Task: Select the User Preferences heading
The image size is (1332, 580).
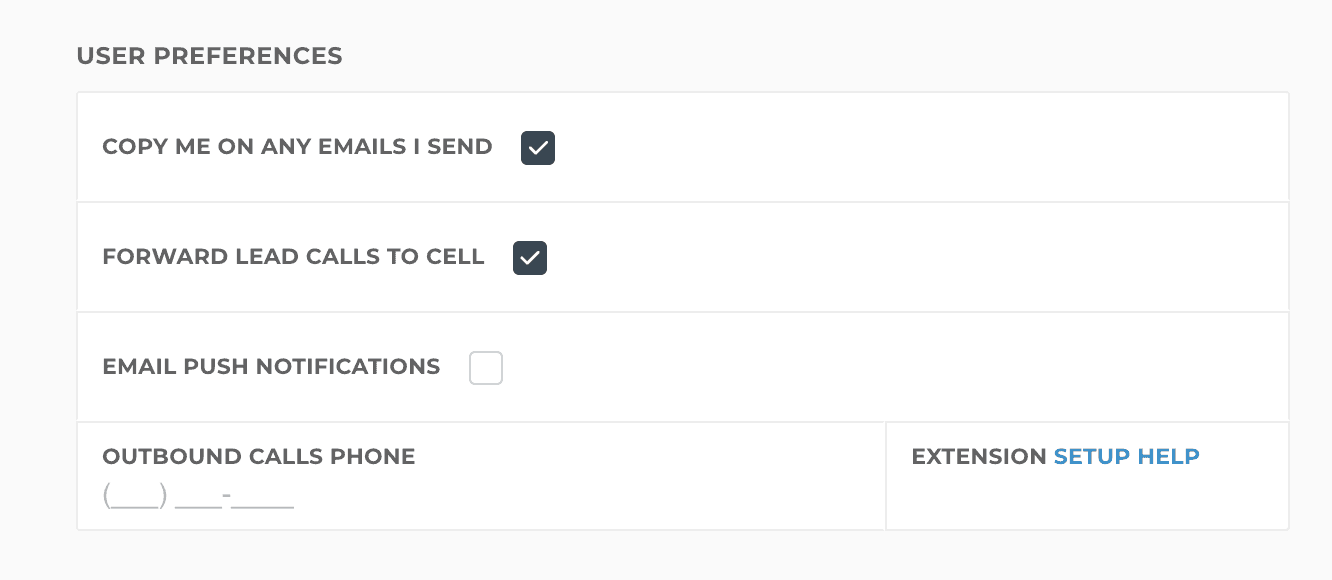Action: click(209, 56)
